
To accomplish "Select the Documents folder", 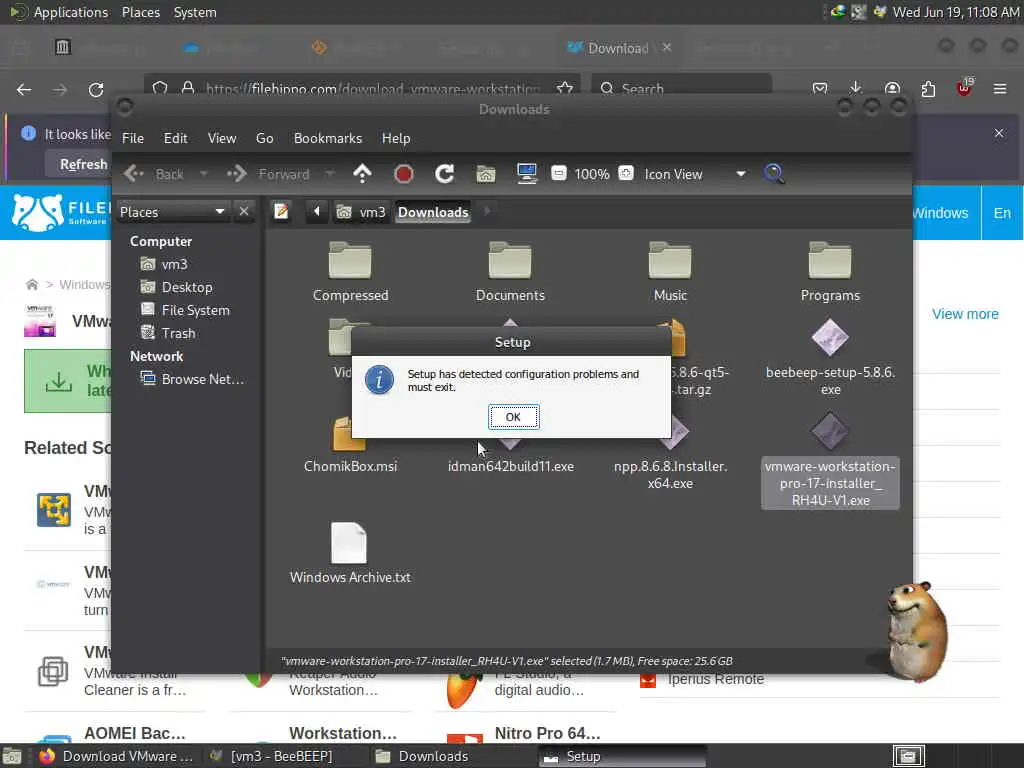I will pyautogui.click(x=510, y=272).
